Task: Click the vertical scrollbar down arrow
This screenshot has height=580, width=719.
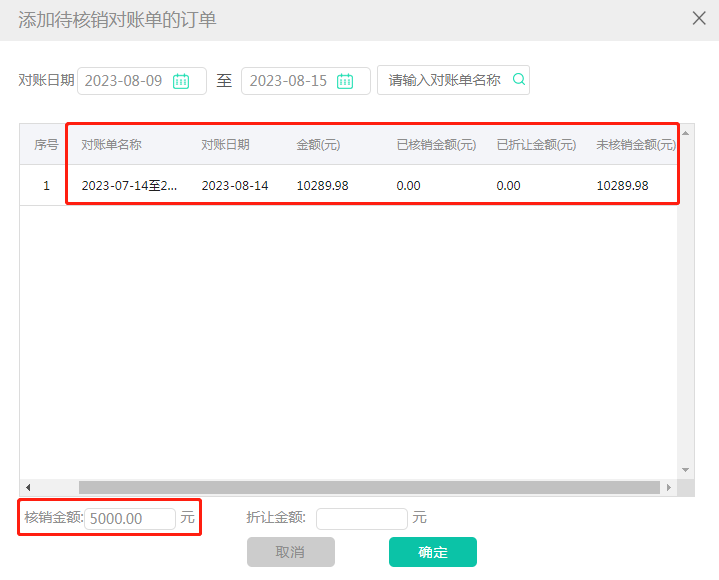Action: coord(686,469)
